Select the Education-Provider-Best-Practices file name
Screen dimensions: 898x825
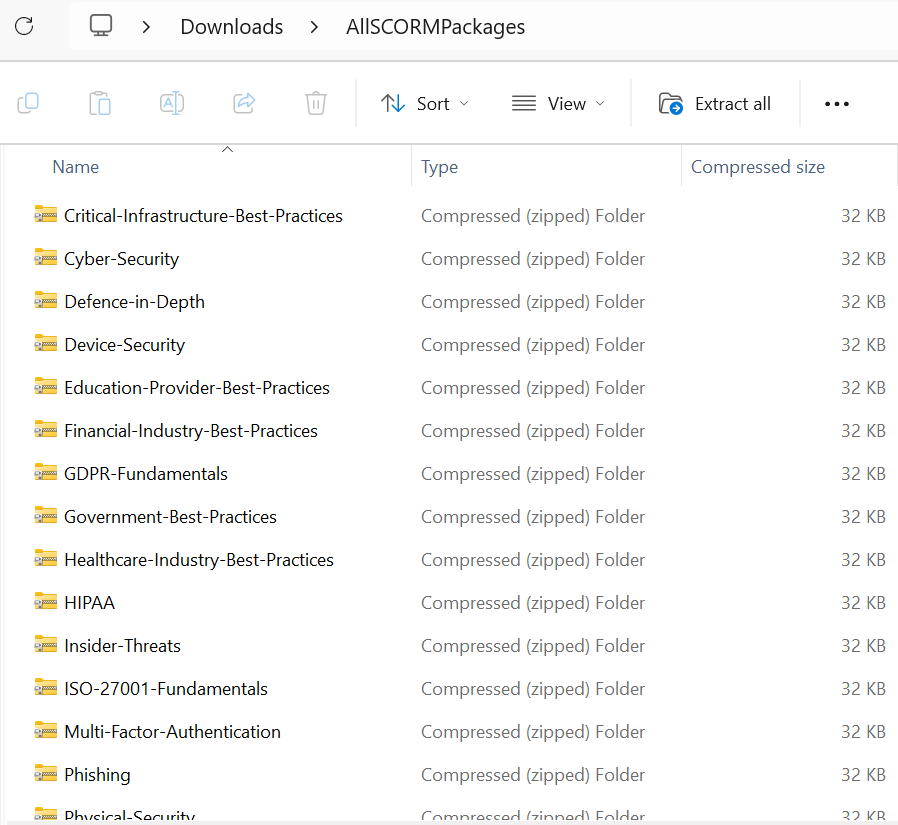point(197,388)
